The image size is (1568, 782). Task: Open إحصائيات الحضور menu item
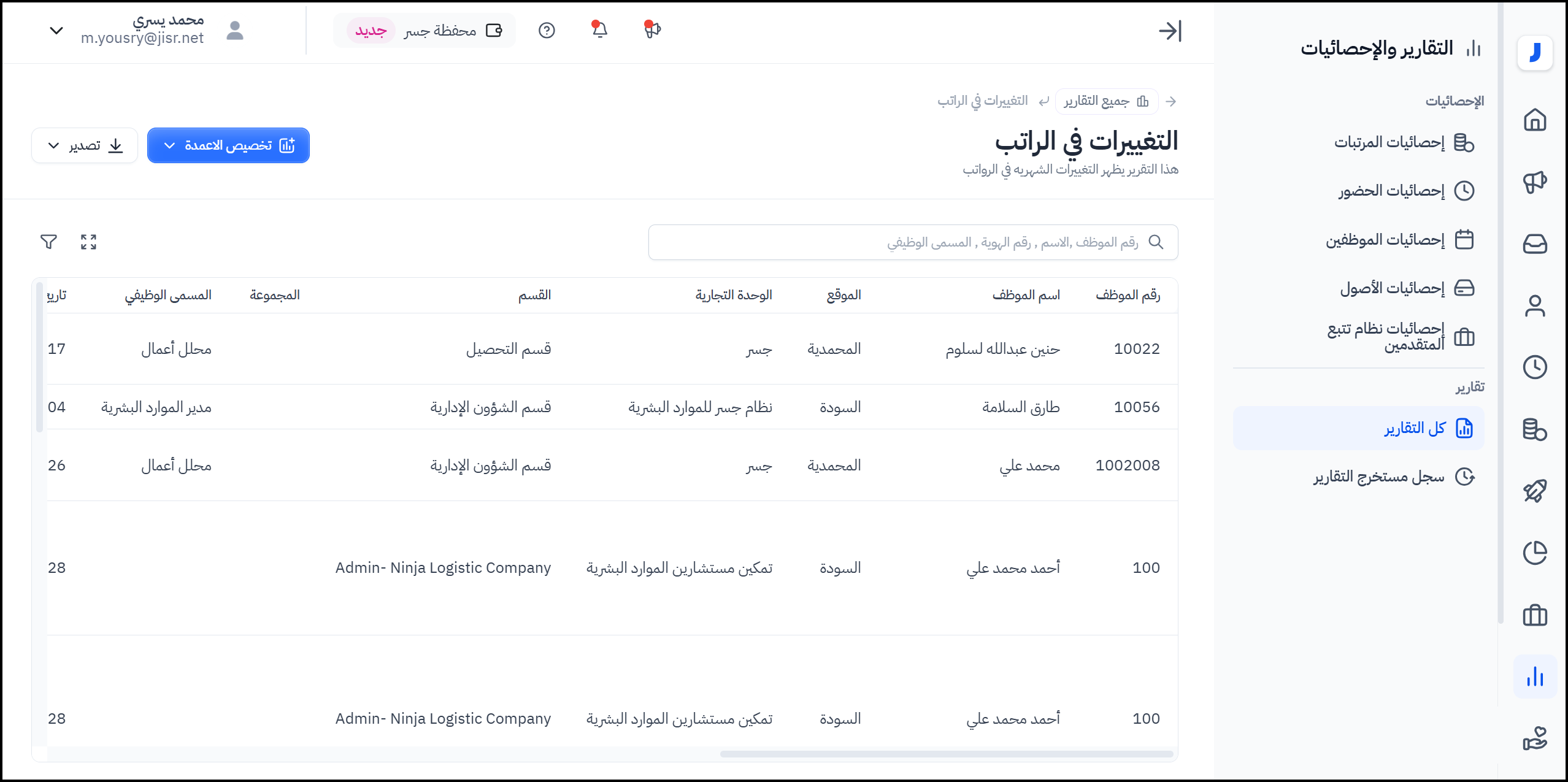click(x=1391, y=191)
